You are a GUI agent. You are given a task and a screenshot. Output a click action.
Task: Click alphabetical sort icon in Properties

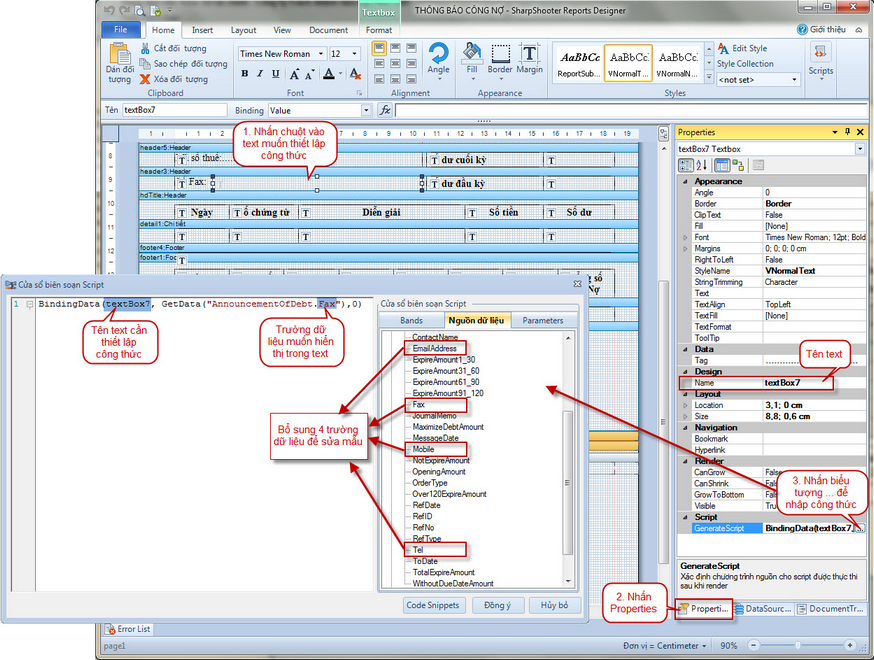pos(701,165)
